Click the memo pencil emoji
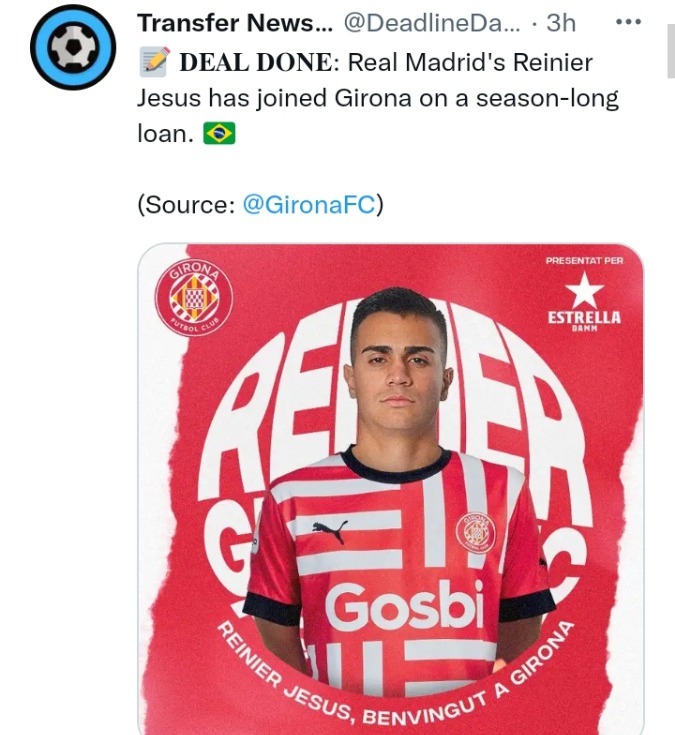 [155, 62]
